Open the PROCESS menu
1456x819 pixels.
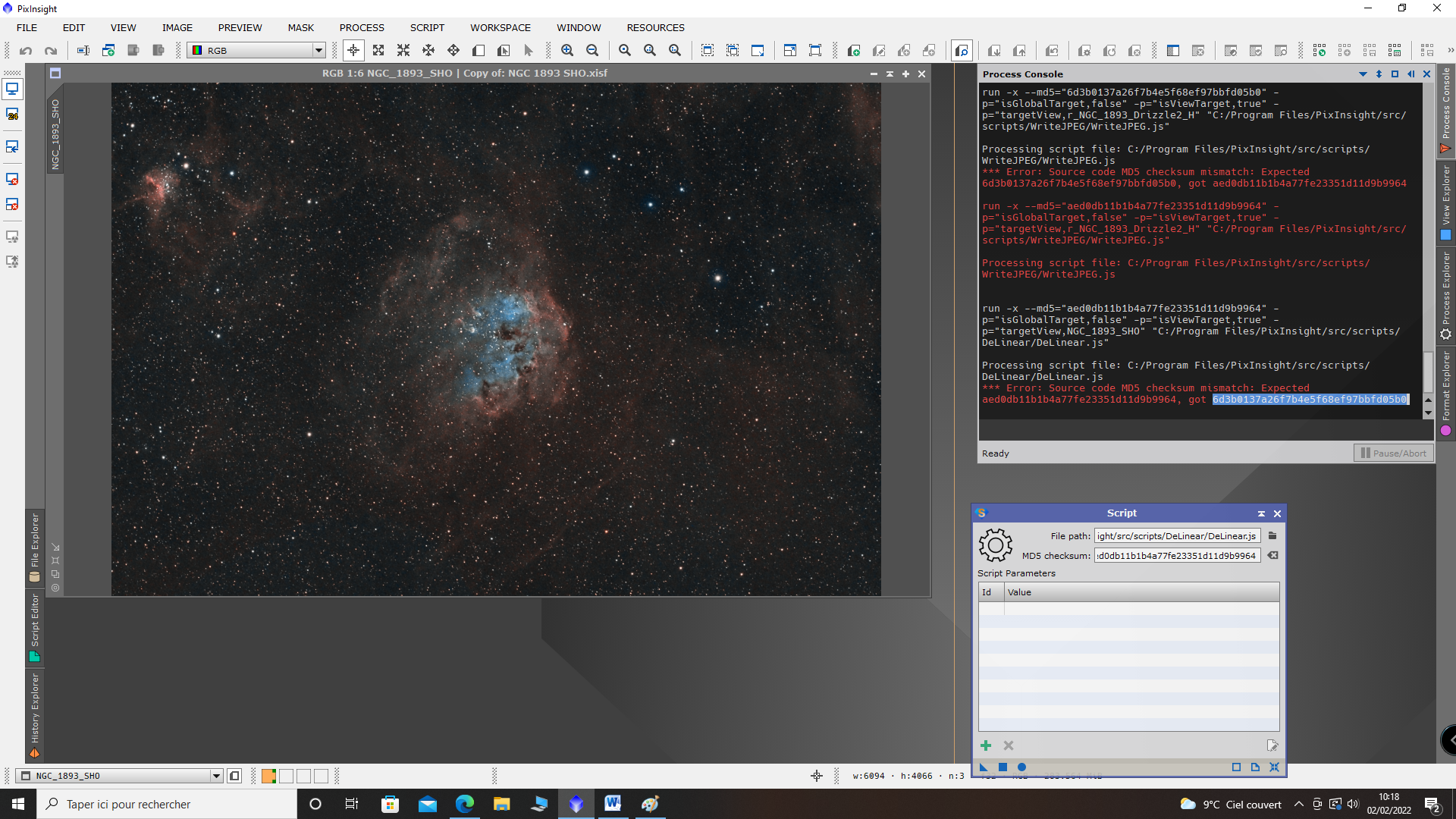point(362,28)
